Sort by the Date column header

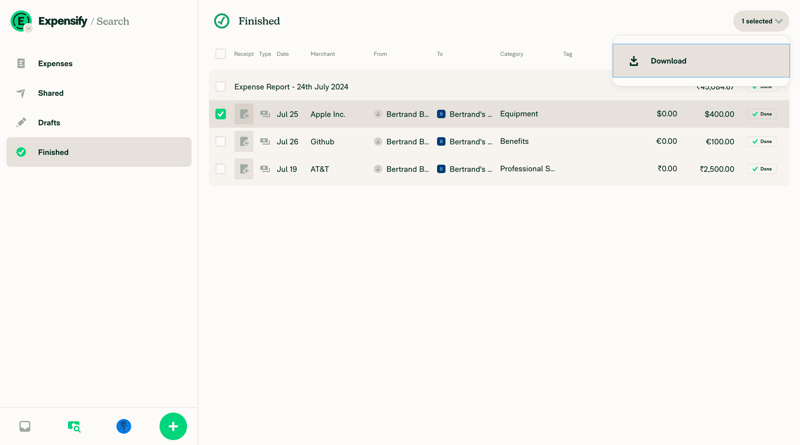click(283, 54)
